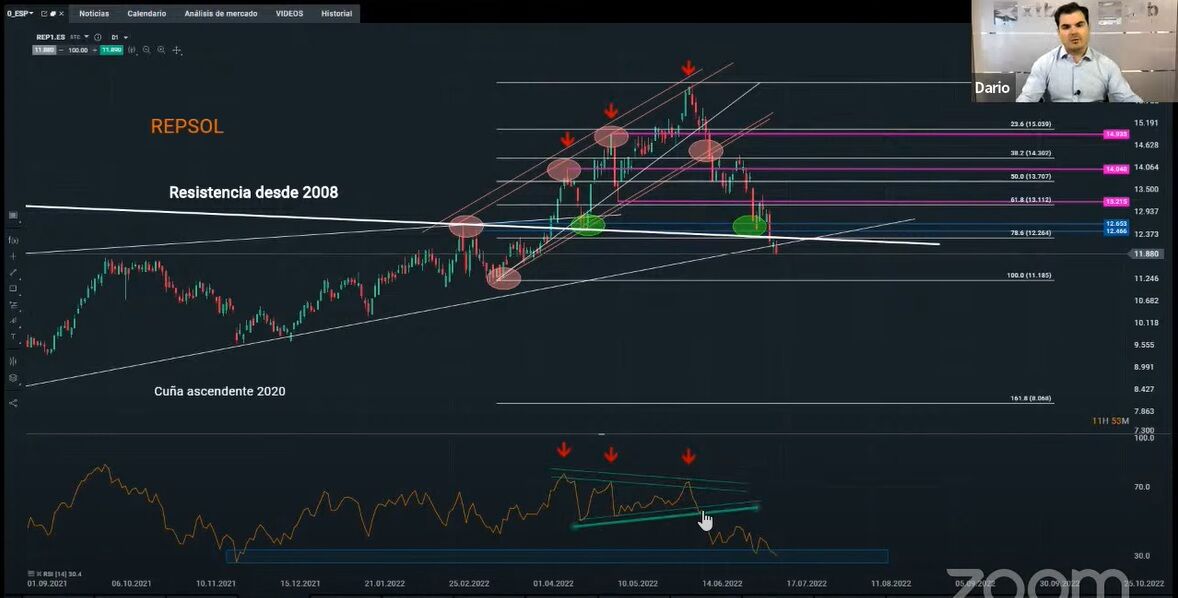The image size is (1178, 598).
Task: Select the Resistencia desde 2008 annotation
Action: (253, 192)
